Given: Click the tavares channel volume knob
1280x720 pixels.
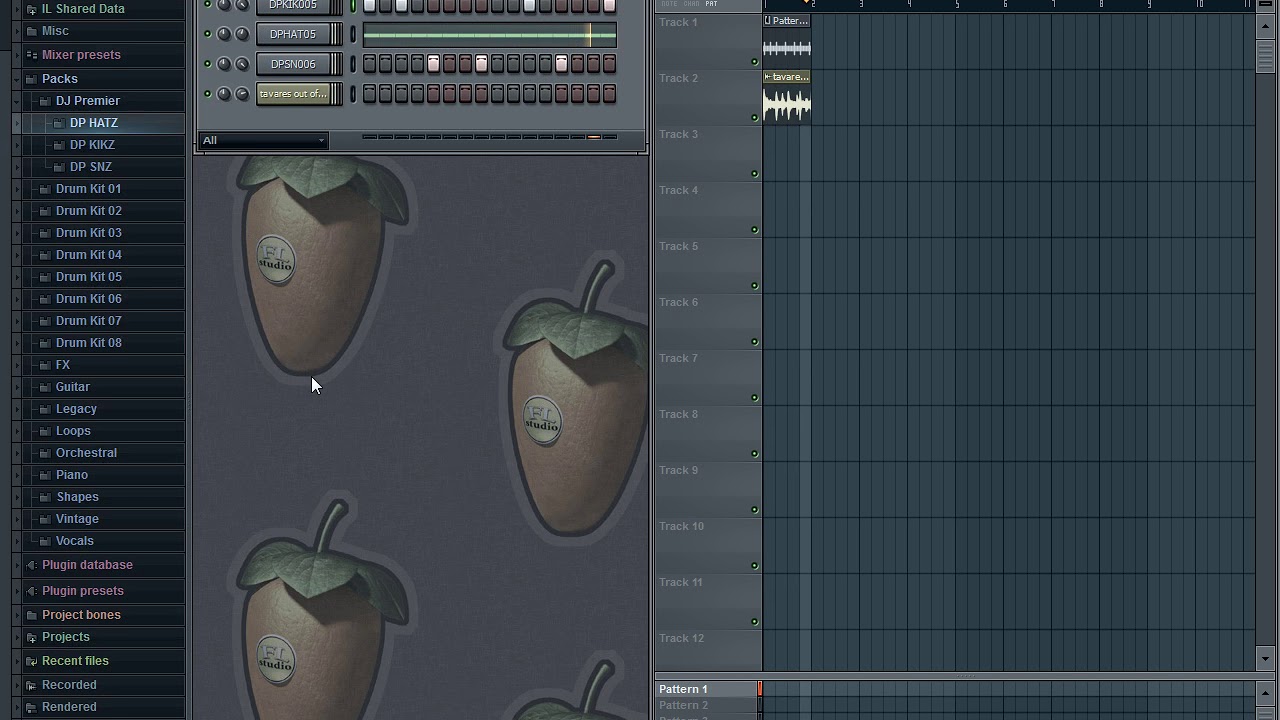Looking at the screenshot, I should click(241, 94).
